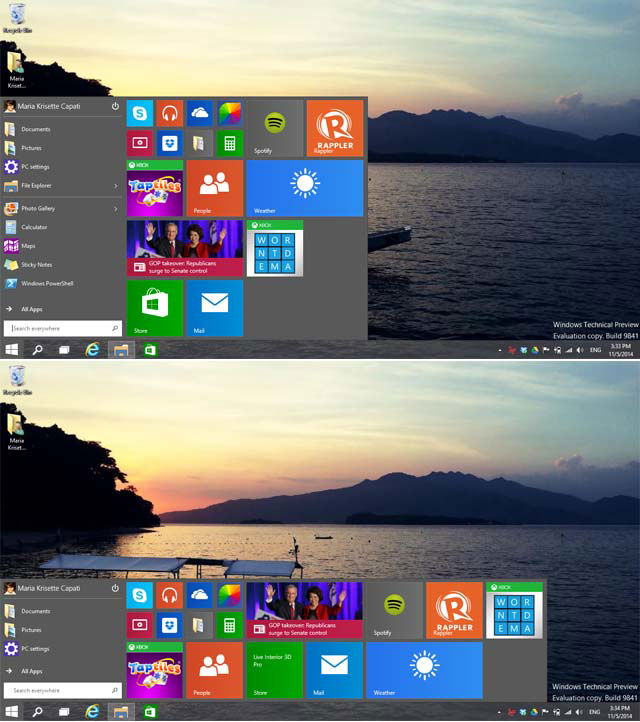Show All Apps in the tall Start menu
The height and width of the screenshot is (722, 640).
pyautogui.click(x=32, y=309)
